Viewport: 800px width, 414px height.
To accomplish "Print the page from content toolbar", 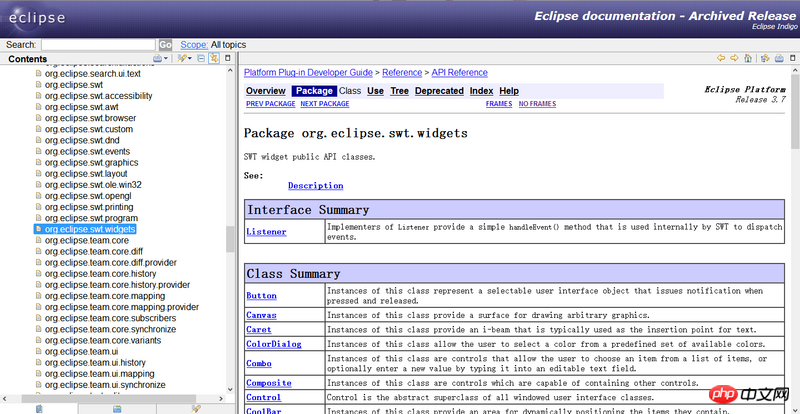I will (779, 58).
